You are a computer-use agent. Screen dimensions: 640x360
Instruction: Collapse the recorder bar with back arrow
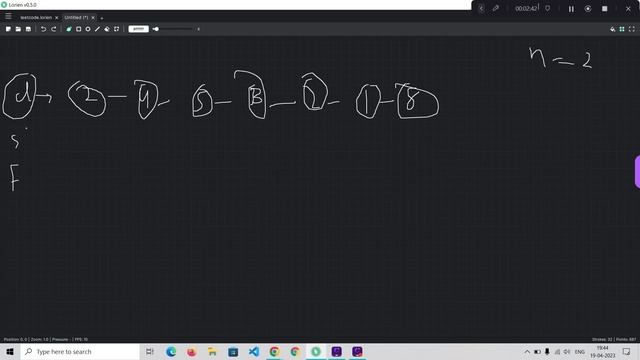[481, 8]
